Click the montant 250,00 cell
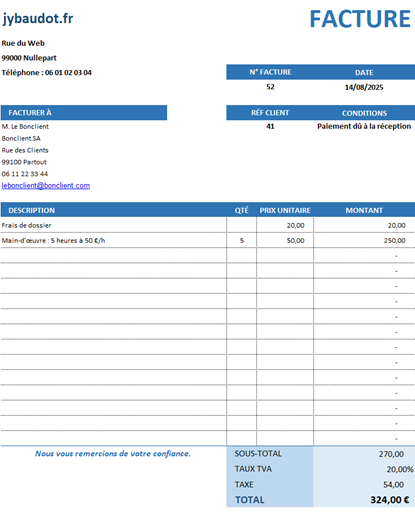The width and height of the screenshot is (415, 519). (x=364, y=240)
